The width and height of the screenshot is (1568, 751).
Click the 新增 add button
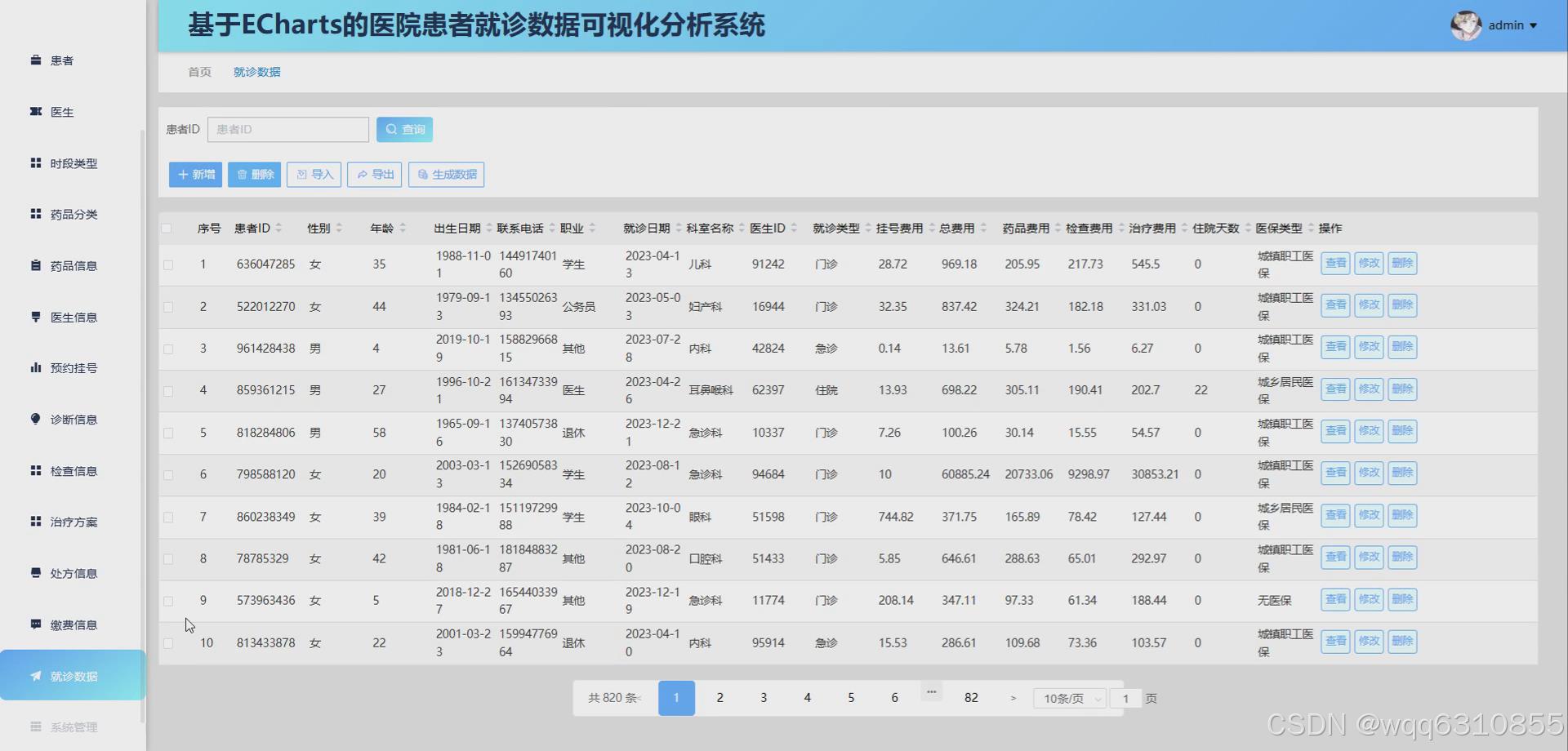(195, 174)
